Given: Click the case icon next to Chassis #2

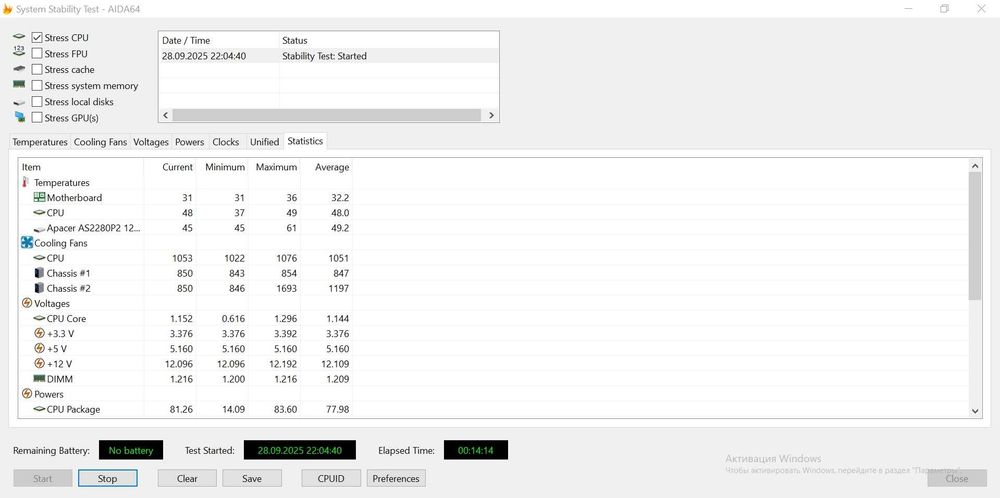Looking at the screenshot, I should (39, 288).
